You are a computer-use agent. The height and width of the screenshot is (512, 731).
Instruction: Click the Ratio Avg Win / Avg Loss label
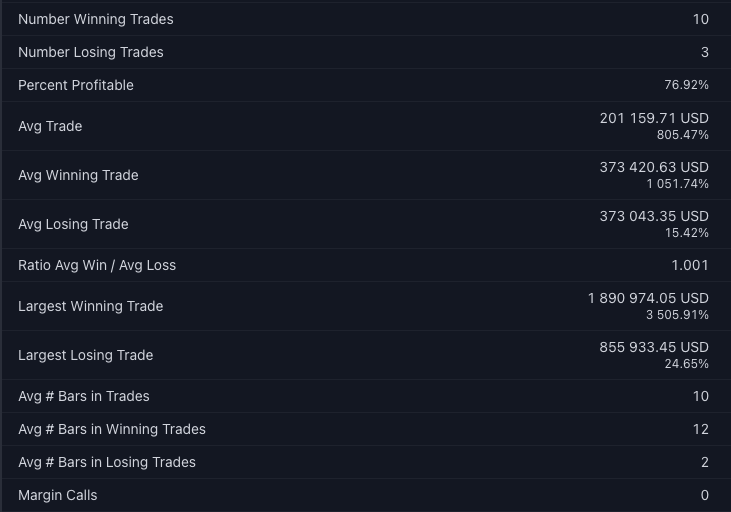[97, 265]
